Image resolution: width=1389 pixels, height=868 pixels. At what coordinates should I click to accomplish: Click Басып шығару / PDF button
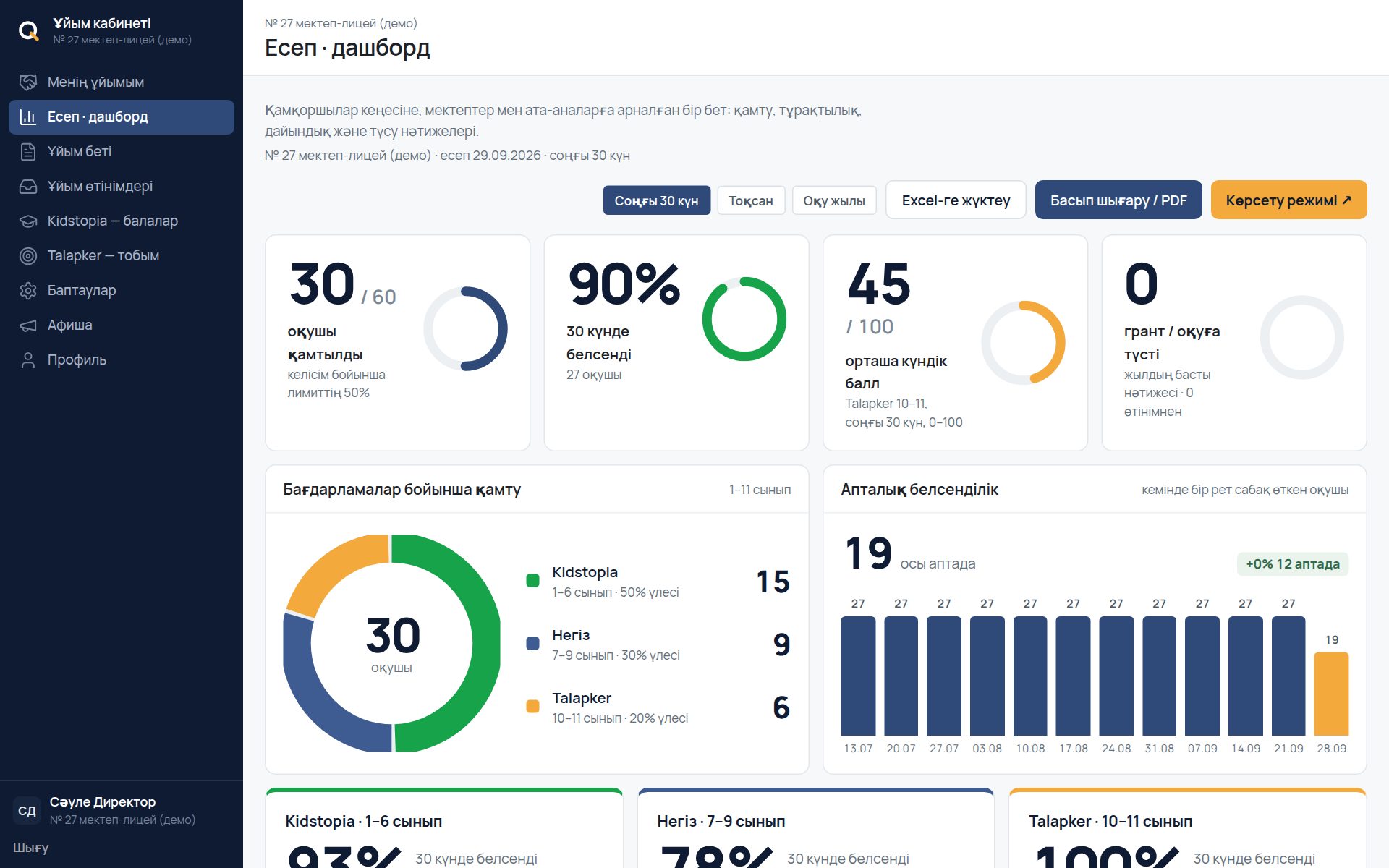coord(1118,200)
